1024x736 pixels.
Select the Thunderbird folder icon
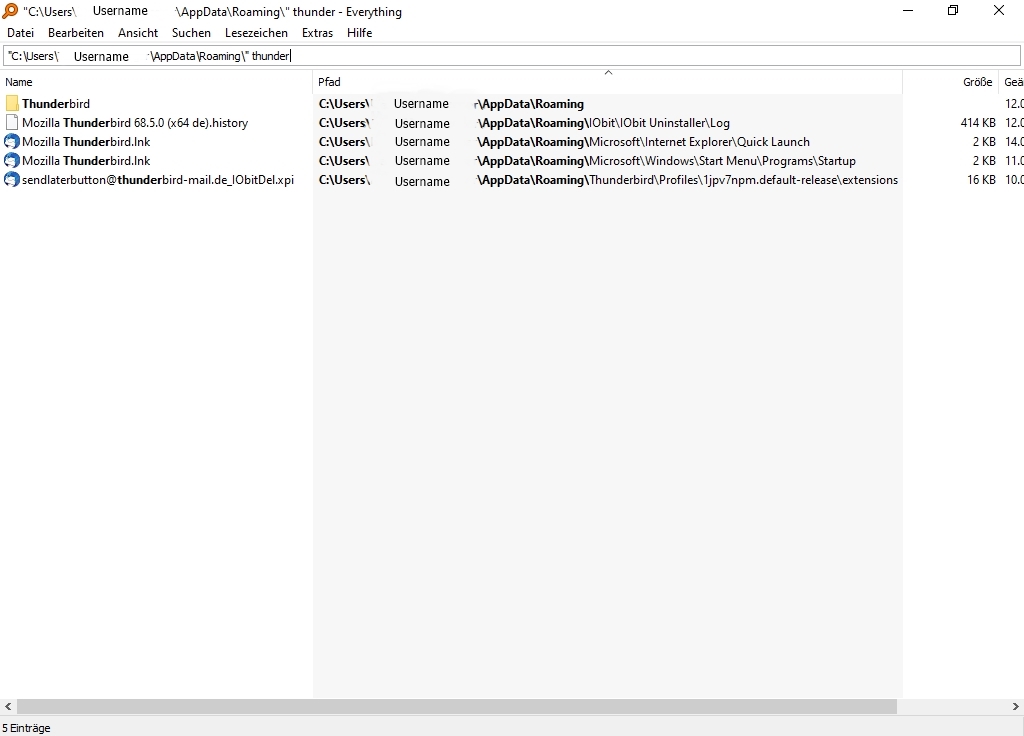pos(12,103)
